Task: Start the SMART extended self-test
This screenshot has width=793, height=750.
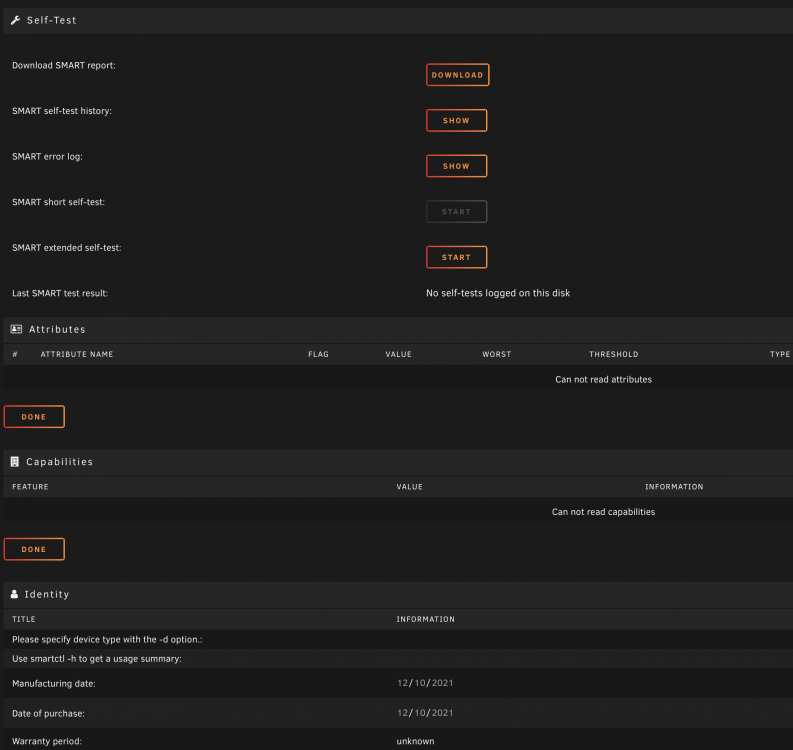Action: click(456, 257)
